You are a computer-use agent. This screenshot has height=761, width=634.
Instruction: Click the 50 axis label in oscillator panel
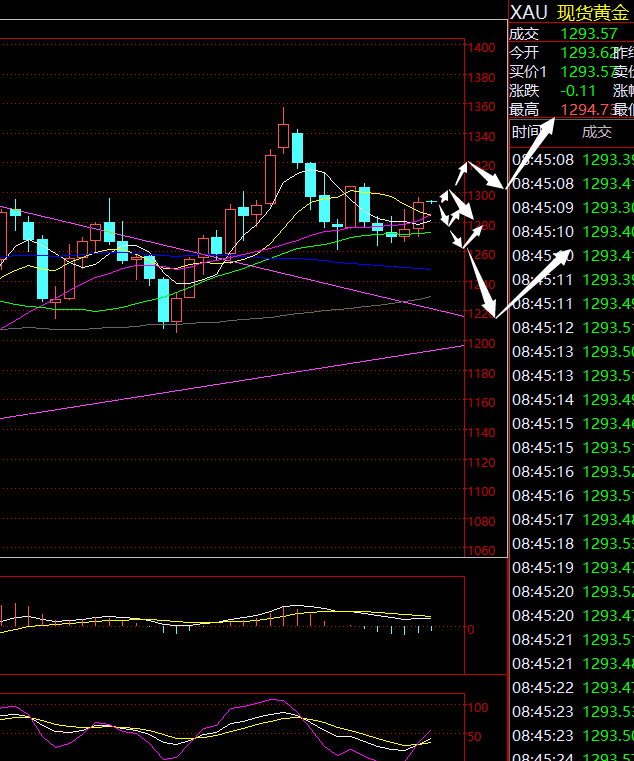click(474, 737)
